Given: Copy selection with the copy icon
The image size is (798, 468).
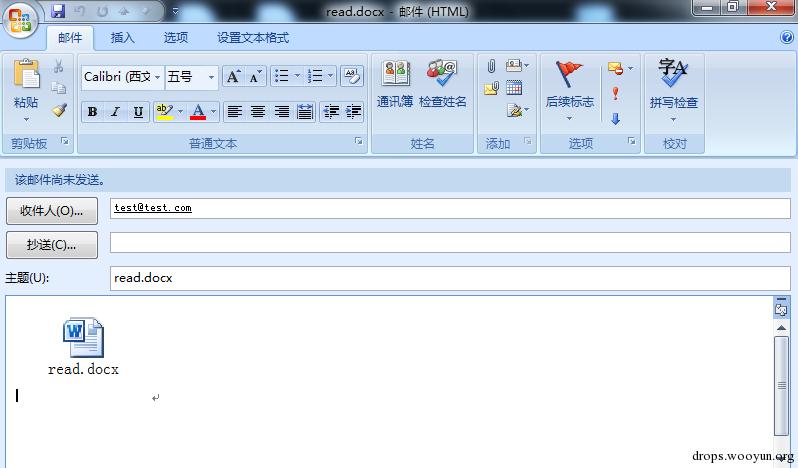Looking at the screenshot, I should [59, 88].
